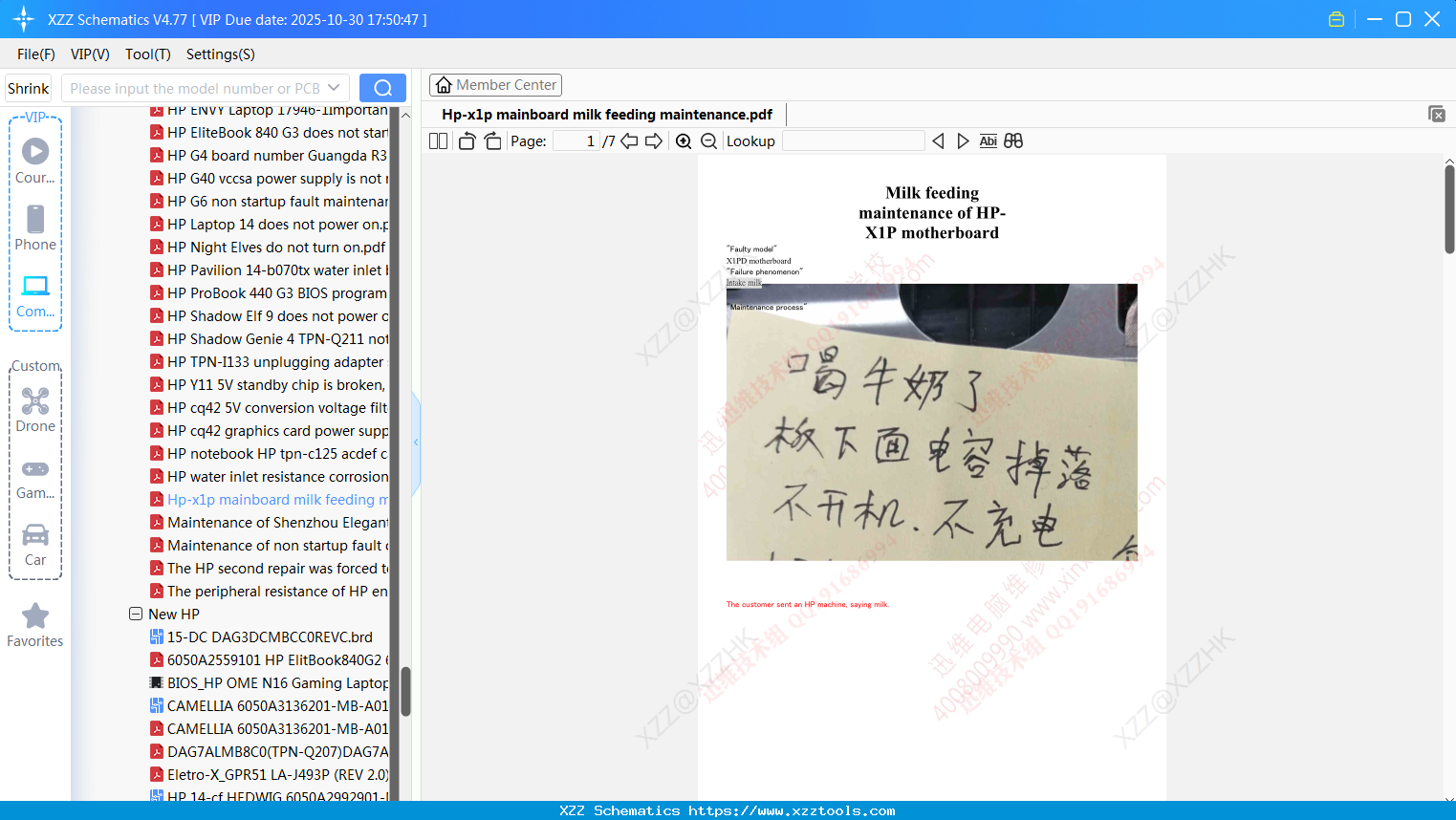Open BIOS_HP OME N16 Gaming Laptop file
This screenshot has height=820, width=1456.
[x=270, y=683]
